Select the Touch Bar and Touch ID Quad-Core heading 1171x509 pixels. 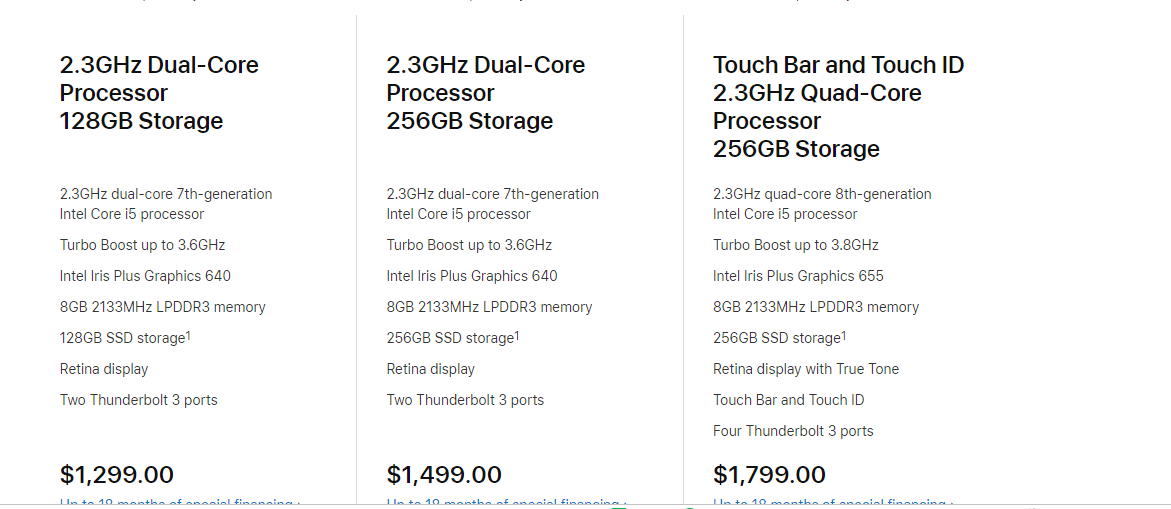click(x=838, y=107)
